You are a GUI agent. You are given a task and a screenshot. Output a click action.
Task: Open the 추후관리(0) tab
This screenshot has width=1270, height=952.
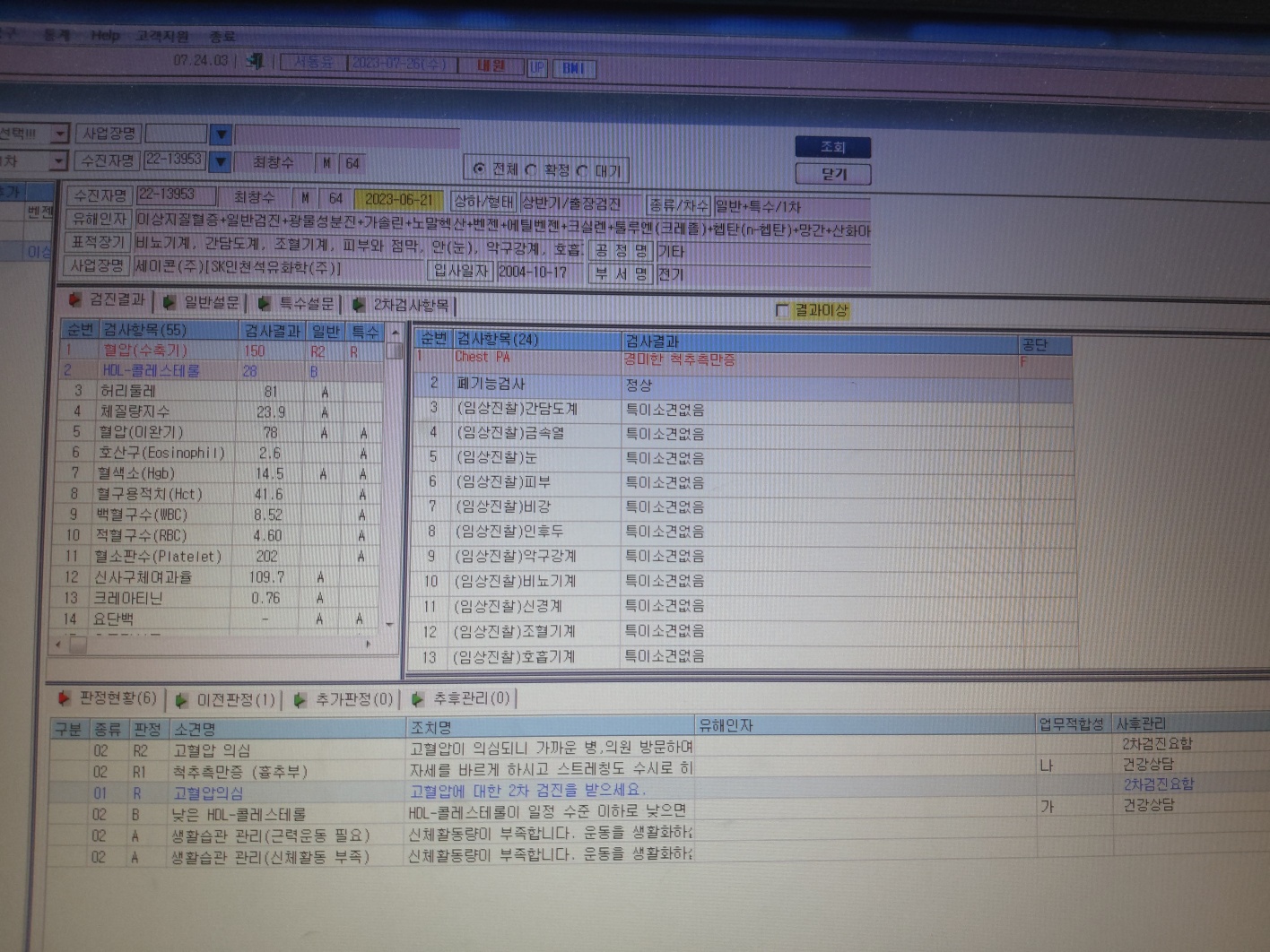tap(461, 698)
